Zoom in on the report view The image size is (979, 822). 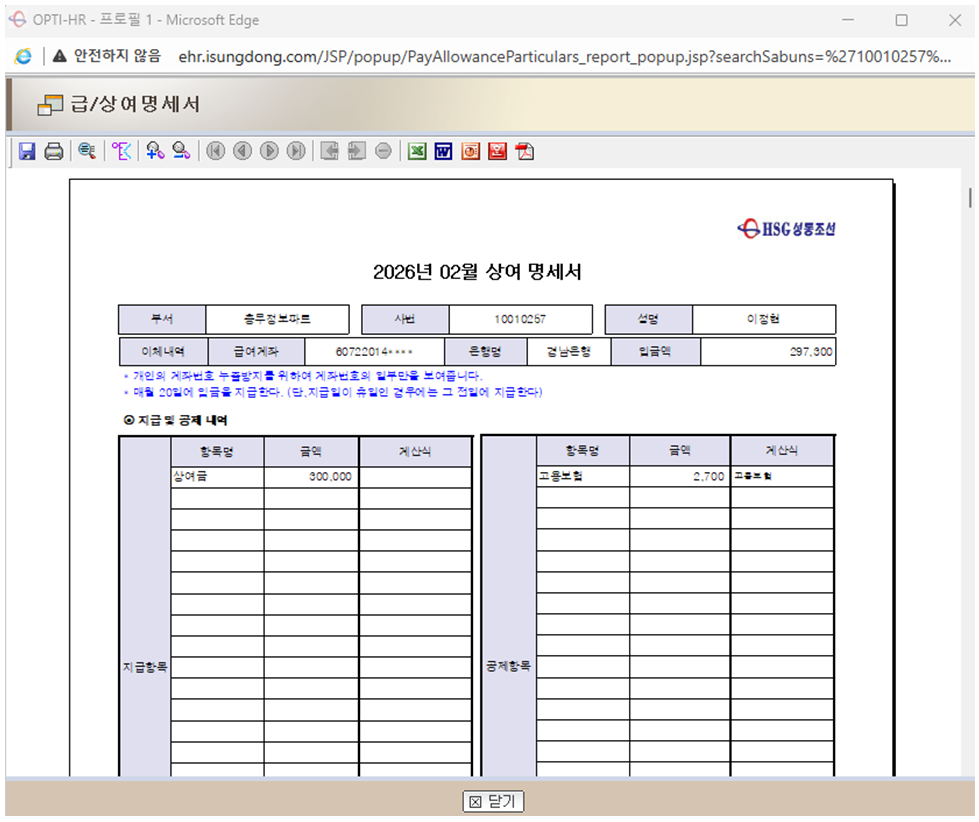pos(152,151)
